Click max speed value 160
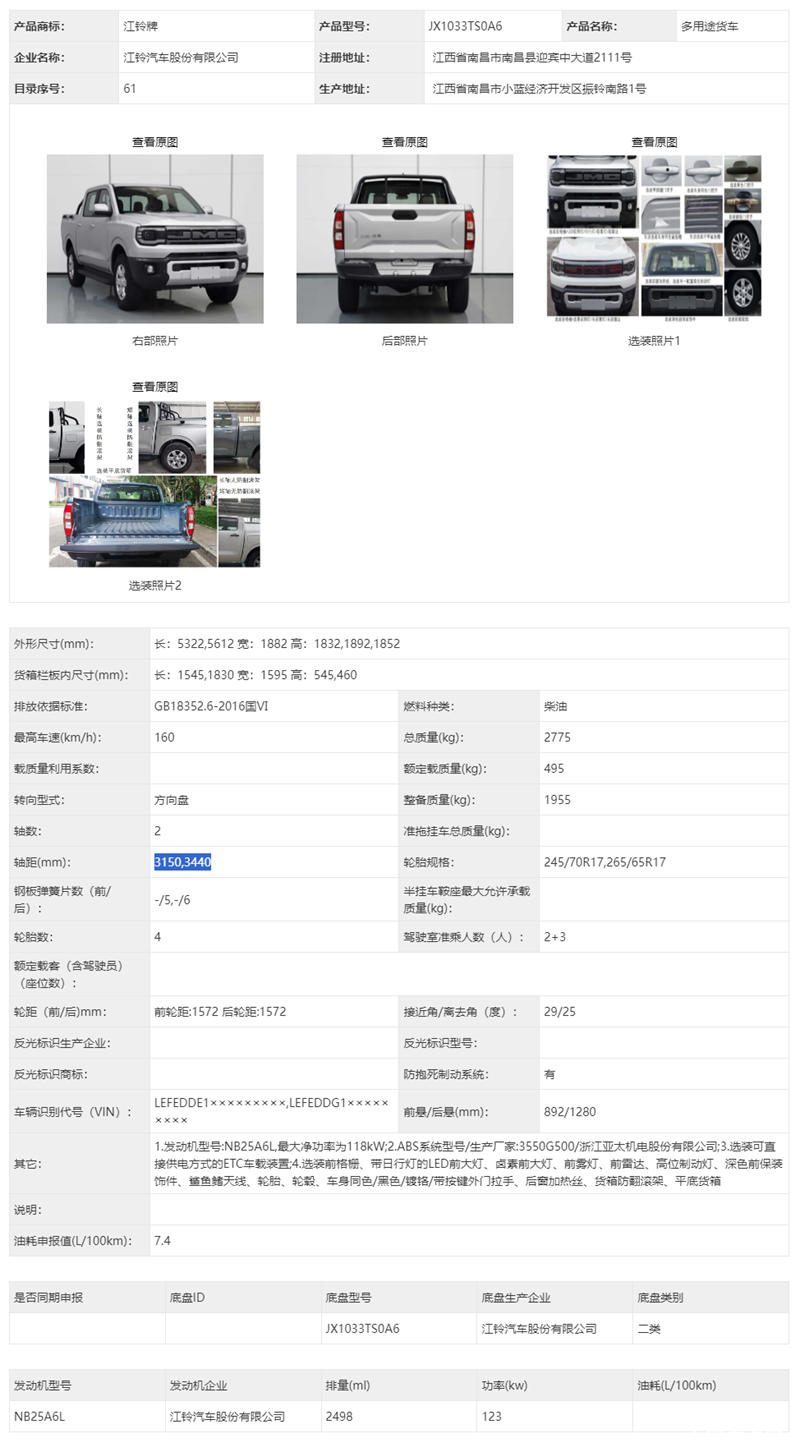This screenshot has height=1452, width=800. [x=164, y=737]
